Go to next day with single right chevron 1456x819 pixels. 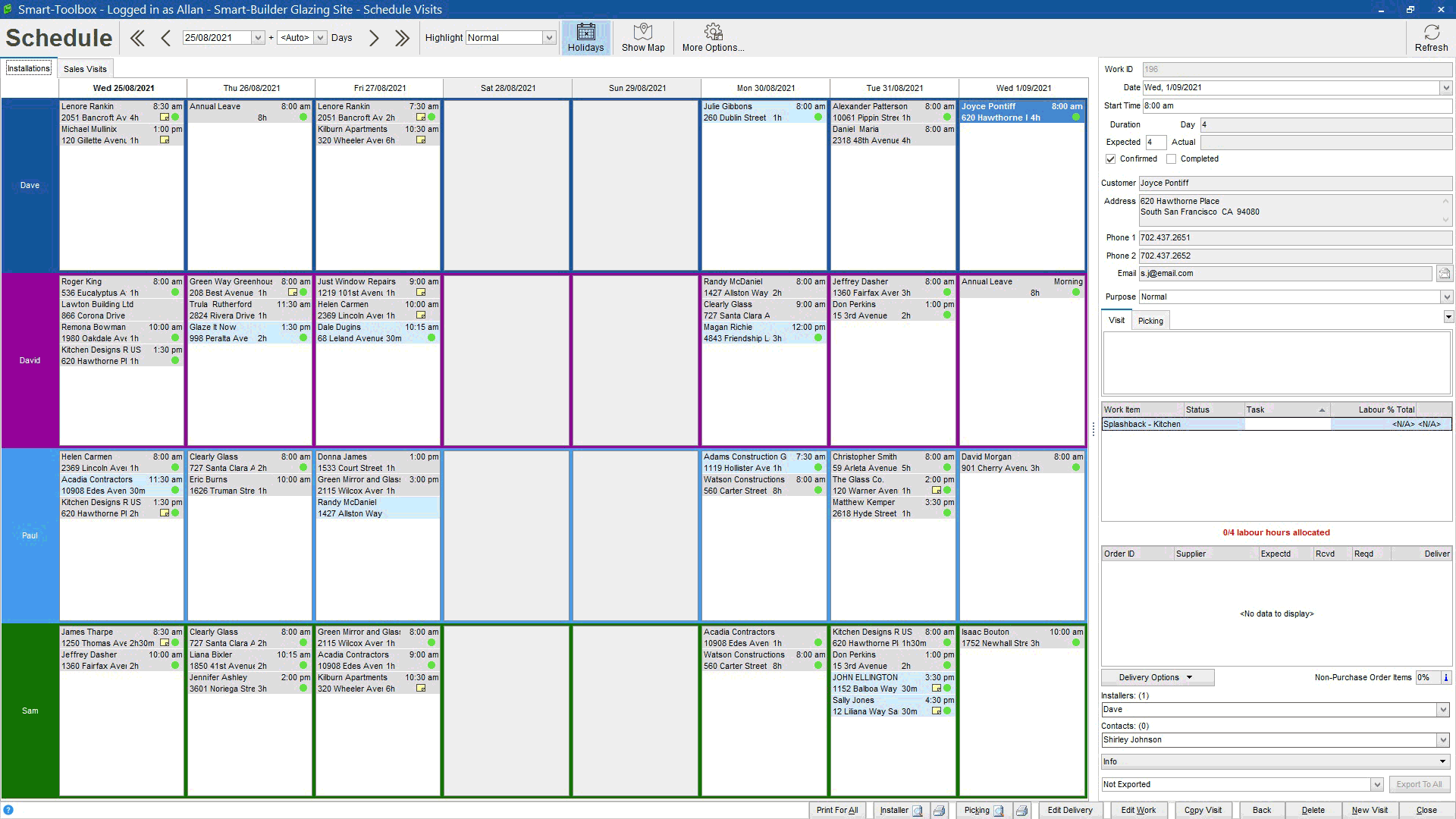click(x=374, y=38)
